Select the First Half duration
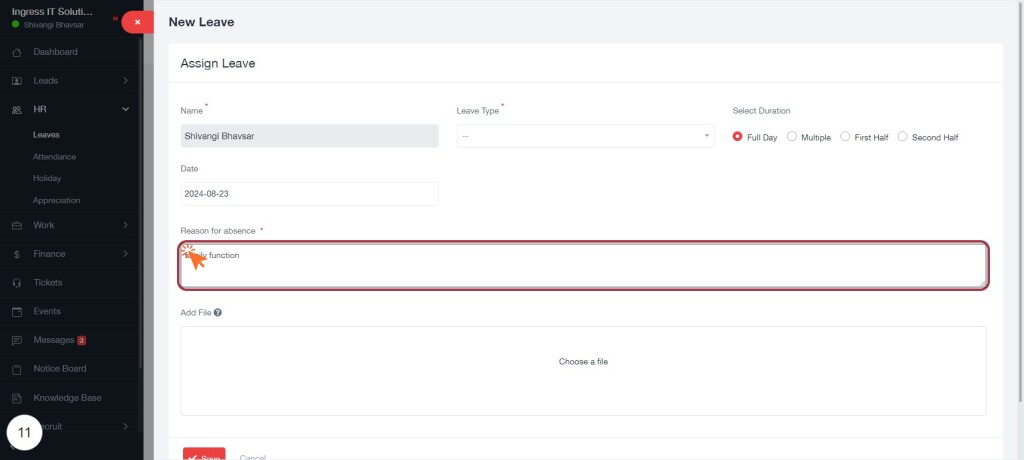Viewport: 1024px width, 460px height. pos(844,137)
